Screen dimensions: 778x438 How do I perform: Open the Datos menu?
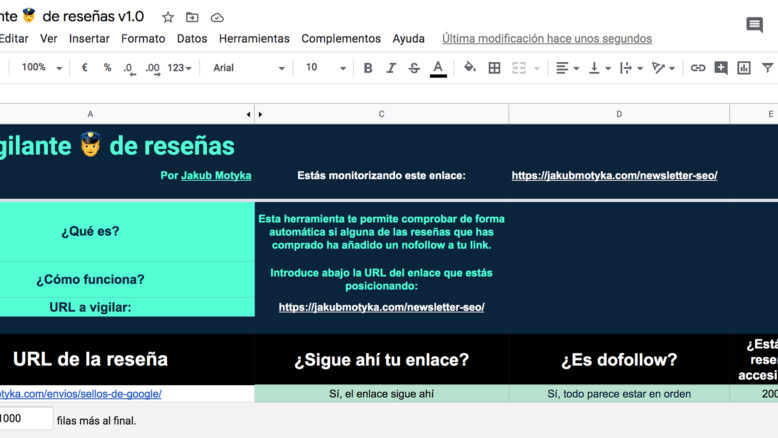point(192,39)
